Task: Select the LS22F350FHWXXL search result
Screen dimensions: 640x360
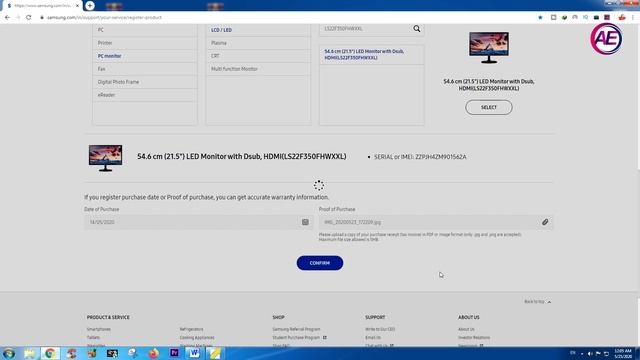Action: 371,55
